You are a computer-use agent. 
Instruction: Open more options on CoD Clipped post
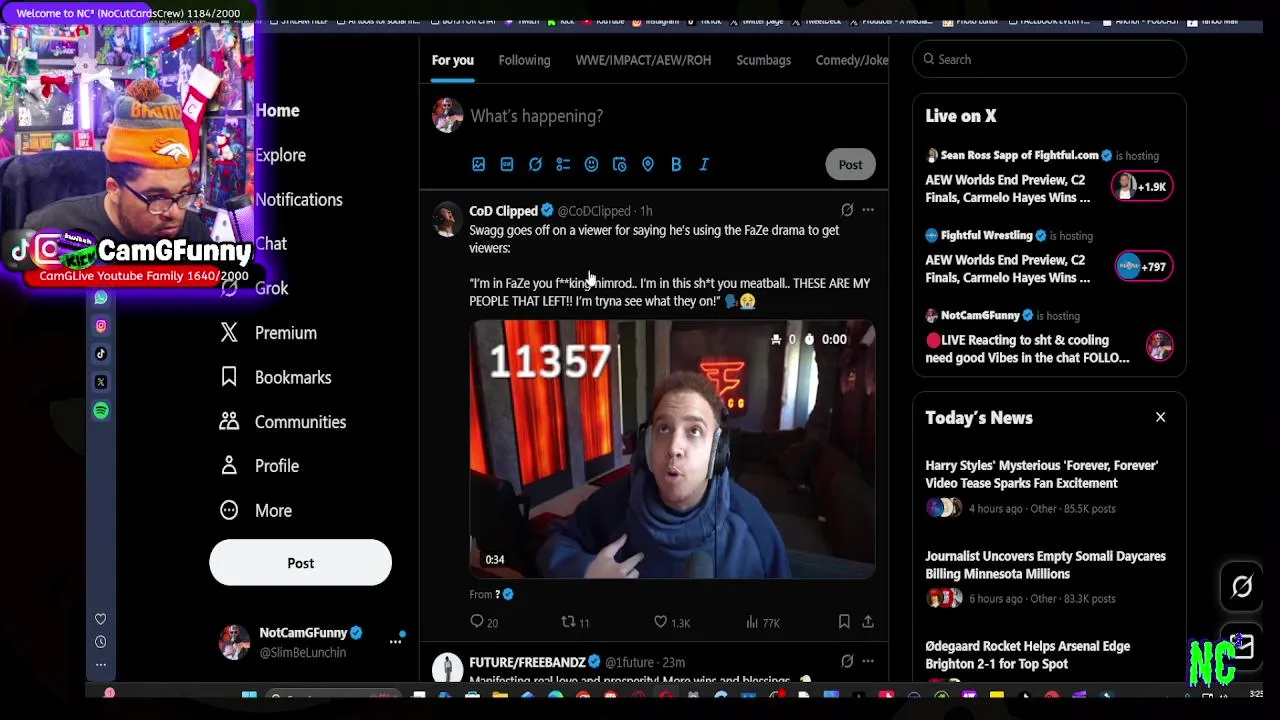pyautogui.click(x=868, y=210)
